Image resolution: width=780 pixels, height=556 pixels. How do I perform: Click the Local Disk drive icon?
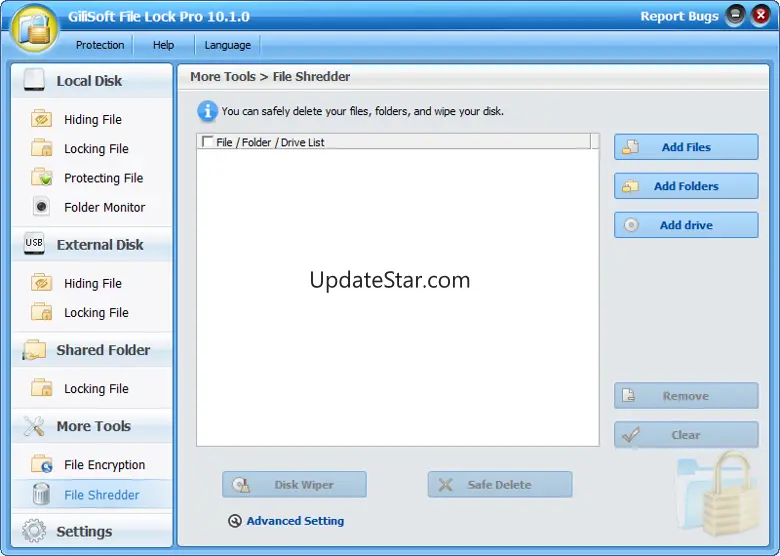[x=34, y=80]
